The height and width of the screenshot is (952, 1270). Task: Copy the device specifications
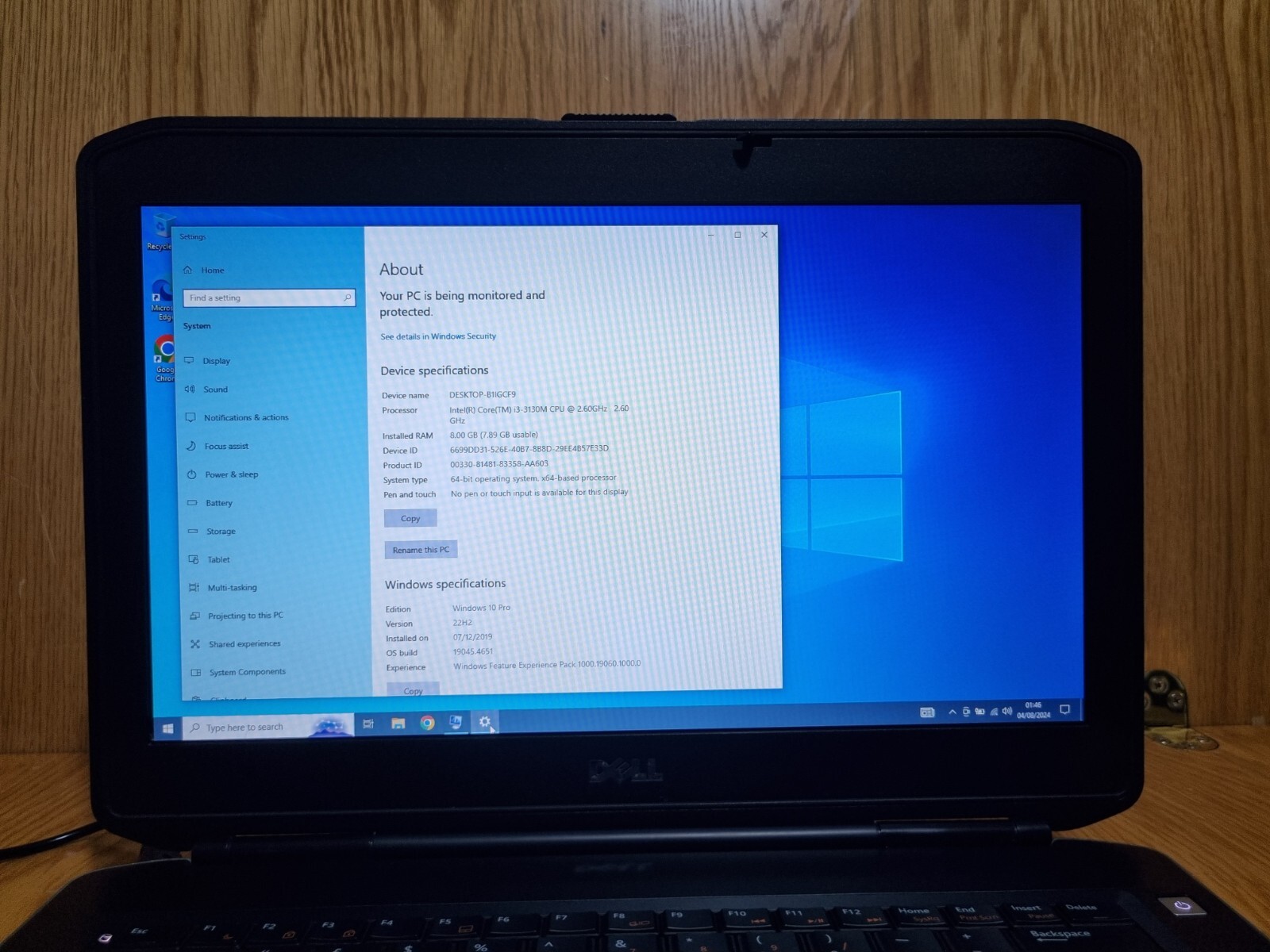pos(410,519)
